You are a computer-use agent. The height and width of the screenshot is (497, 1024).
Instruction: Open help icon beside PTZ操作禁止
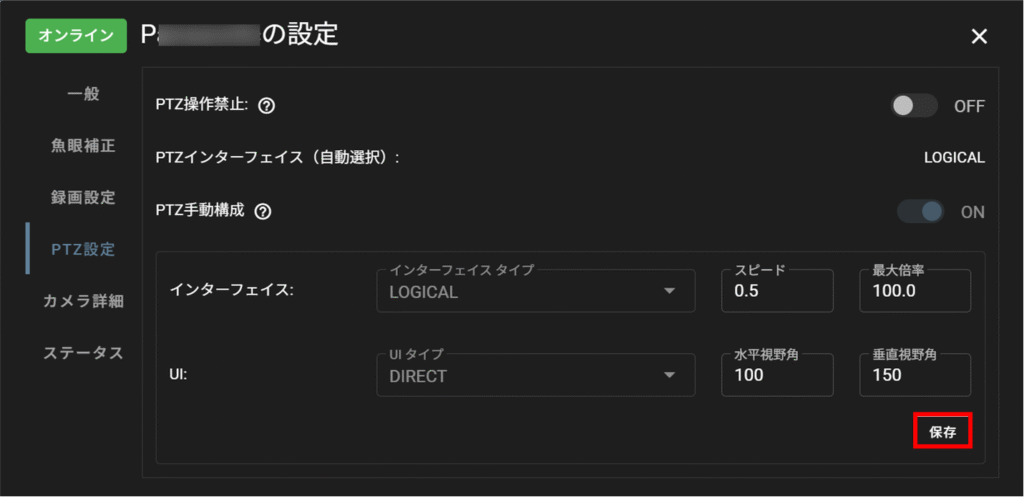tap(266, 106)
